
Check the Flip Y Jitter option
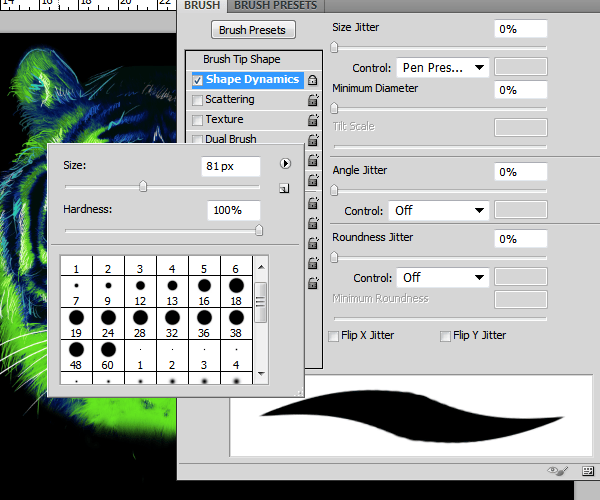click(445, 336)
